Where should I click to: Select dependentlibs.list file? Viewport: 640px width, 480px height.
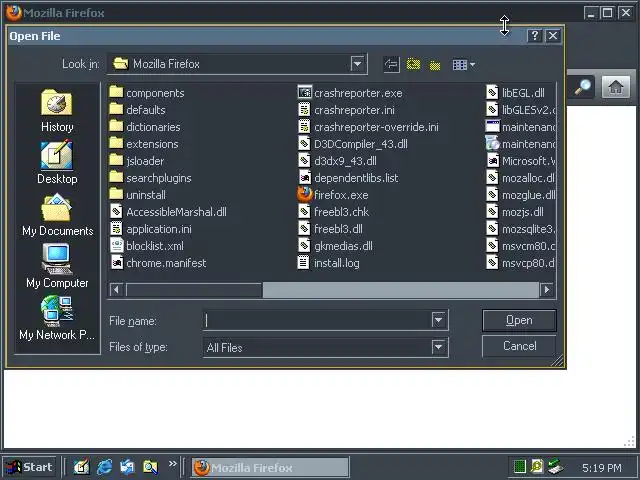(x=348, y=178)
